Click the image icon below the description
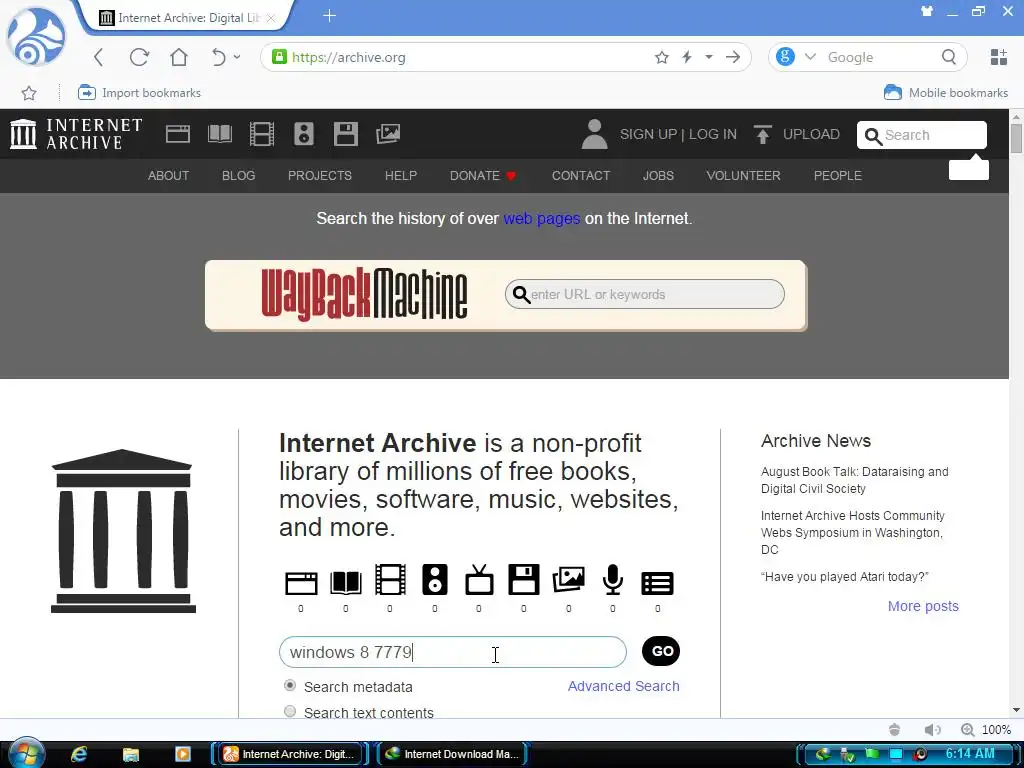The width and height of the screenshot is (1024, 768). pyautogui.click(x=568, y=580)
